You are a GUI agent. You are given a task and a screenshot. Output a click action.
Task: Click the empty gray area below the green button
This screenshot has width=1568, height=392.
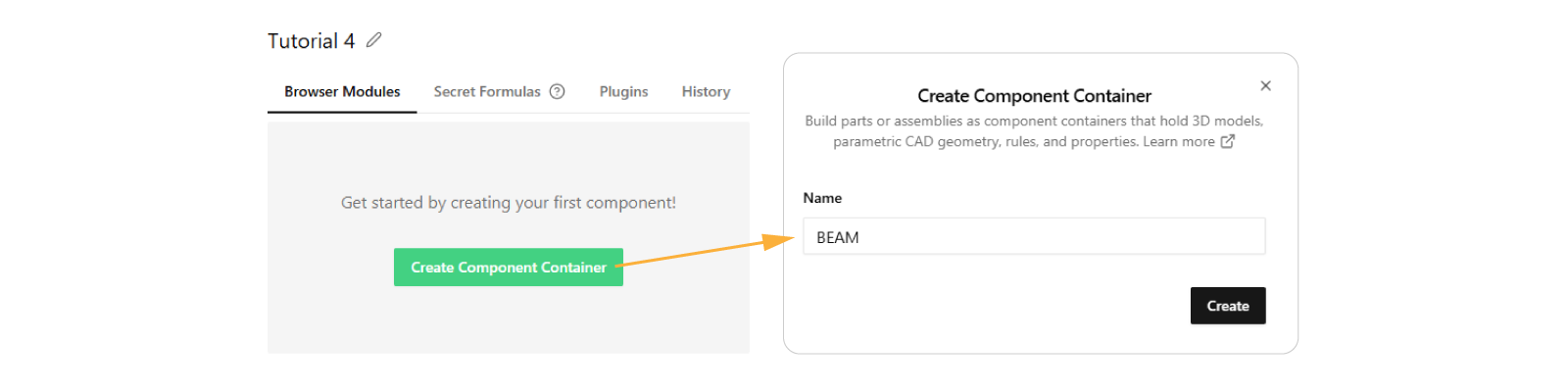coord(508,321)
